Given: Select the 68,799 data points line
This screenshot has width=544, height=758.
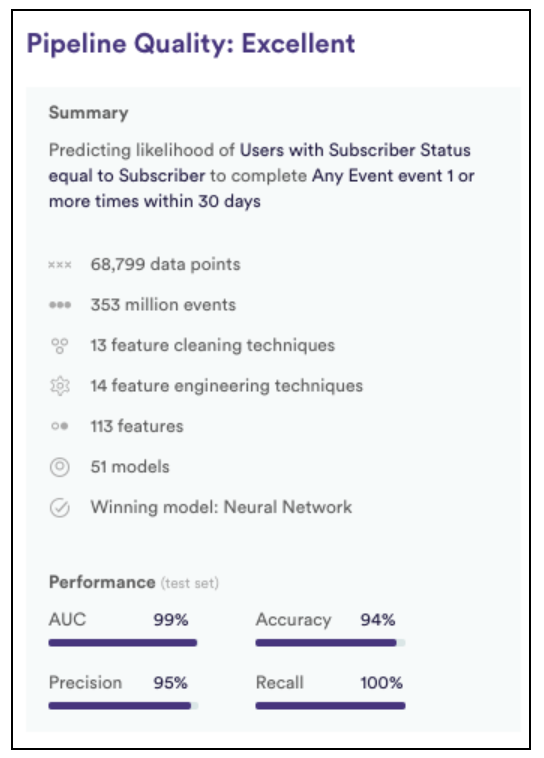Looking at the screenshot, I should 165,264.
